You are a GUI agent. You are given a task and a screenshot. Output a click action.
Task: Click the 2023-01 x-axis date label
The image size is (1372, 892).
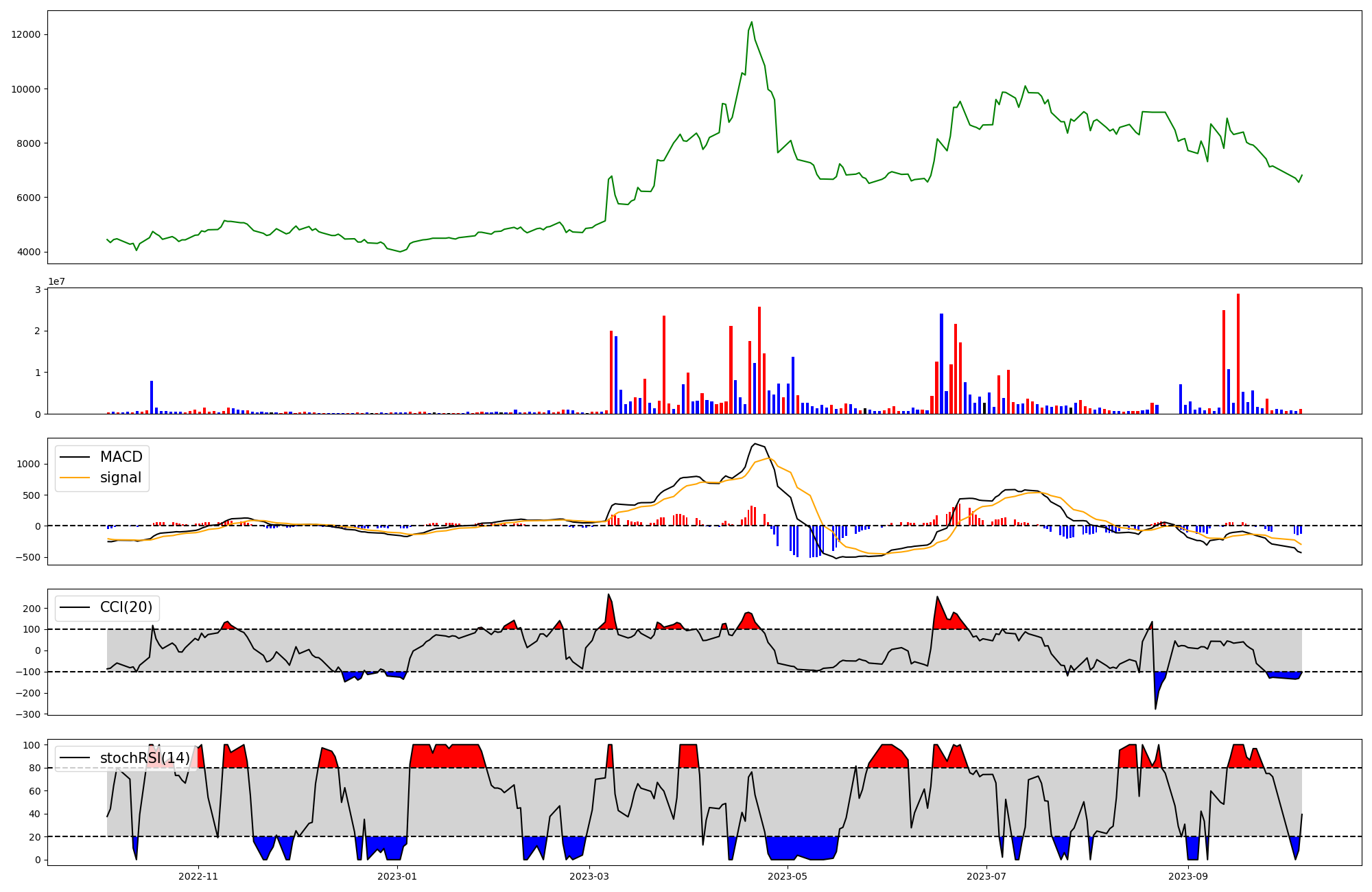pyautogui.click(x=397, y=876)
